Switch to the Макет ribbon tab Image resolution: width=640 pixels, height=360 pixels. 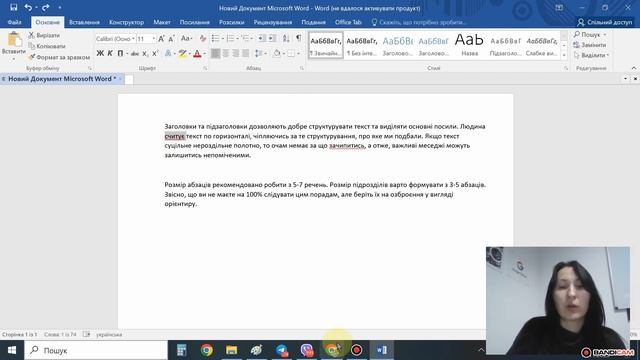click(x=162, y=22)
